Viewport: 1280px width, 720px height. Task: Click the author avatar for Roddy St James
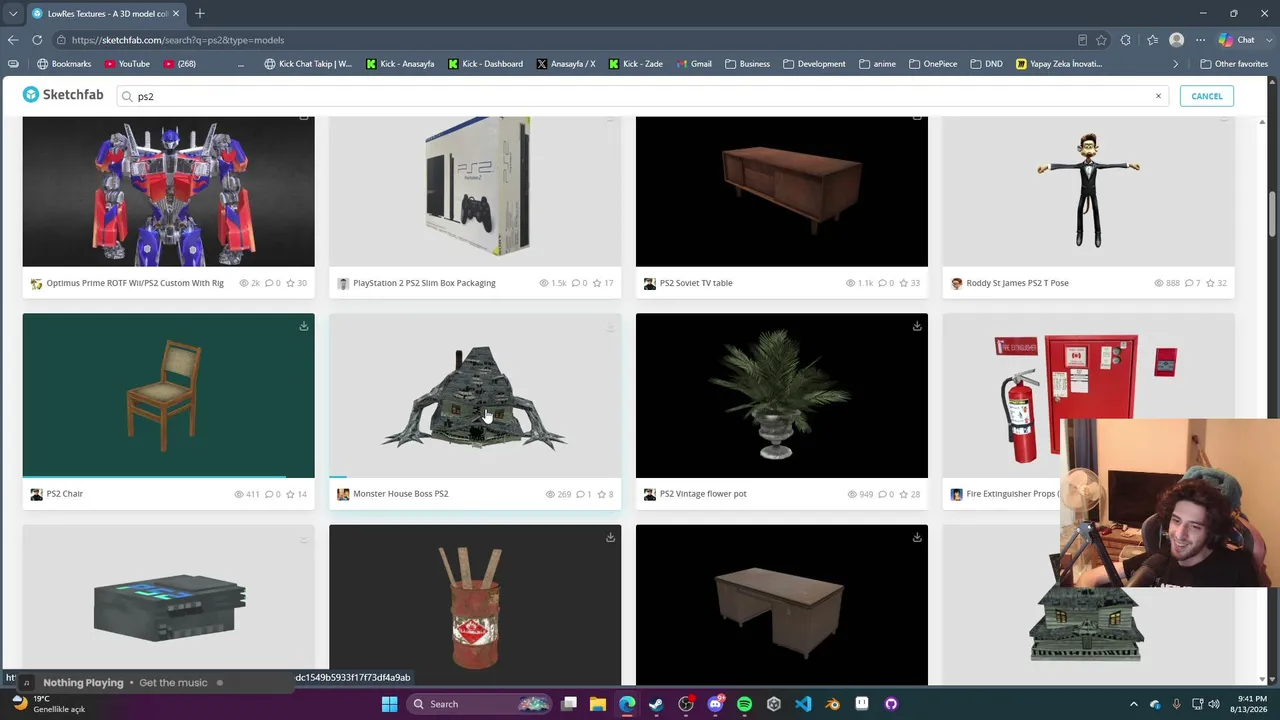[956, 284]
